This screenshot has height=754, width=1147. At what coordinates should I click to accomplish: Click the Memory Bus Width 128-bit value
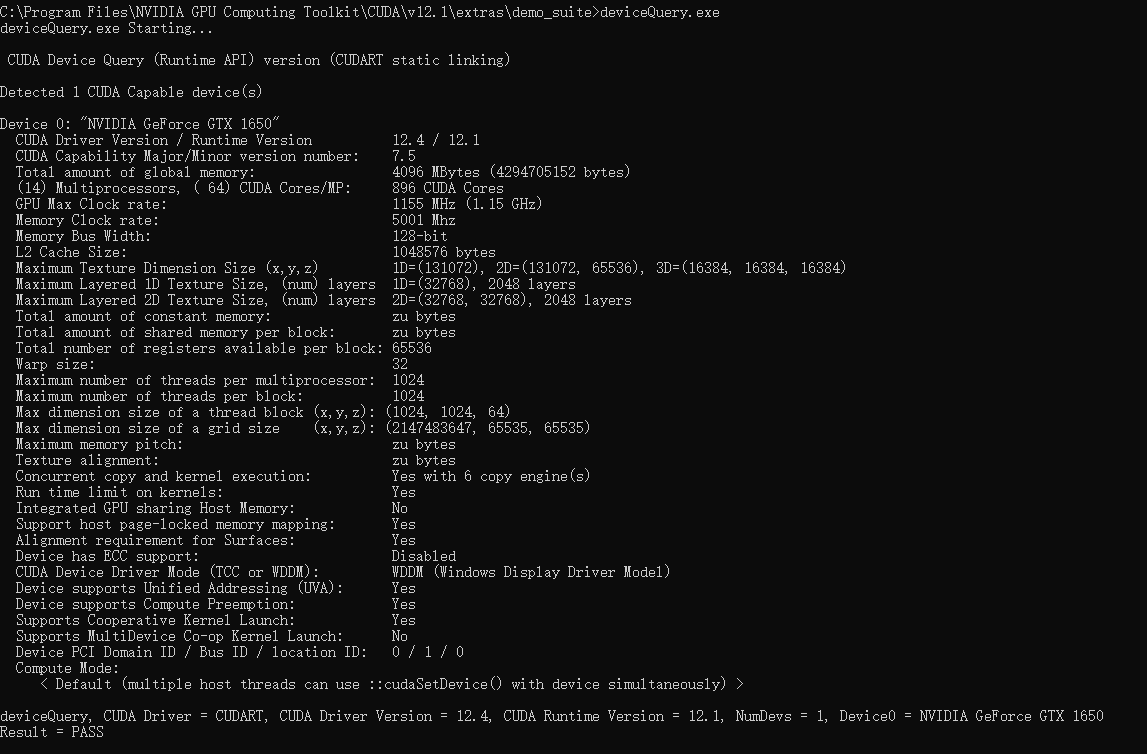point(420,236)
